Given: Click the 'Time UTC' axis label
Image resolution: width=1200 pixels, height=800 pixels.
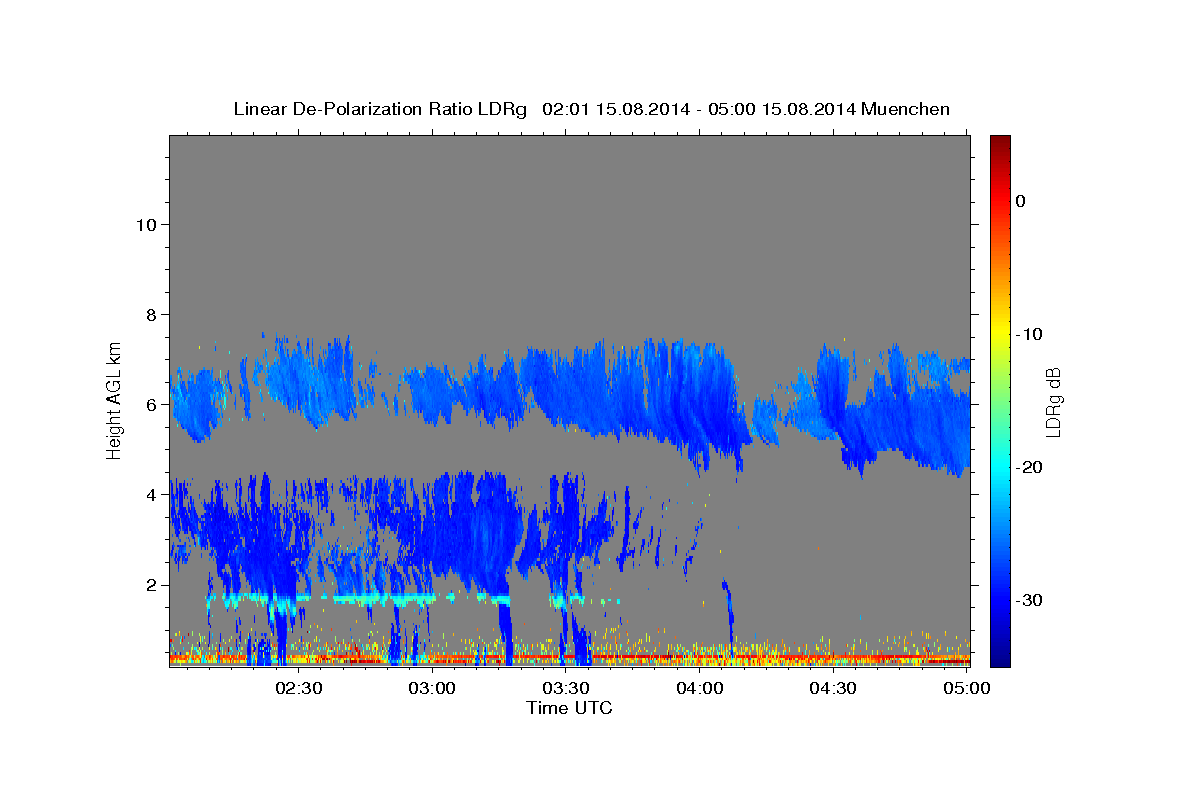Looking at the screenshot, I should click(569, 708).
